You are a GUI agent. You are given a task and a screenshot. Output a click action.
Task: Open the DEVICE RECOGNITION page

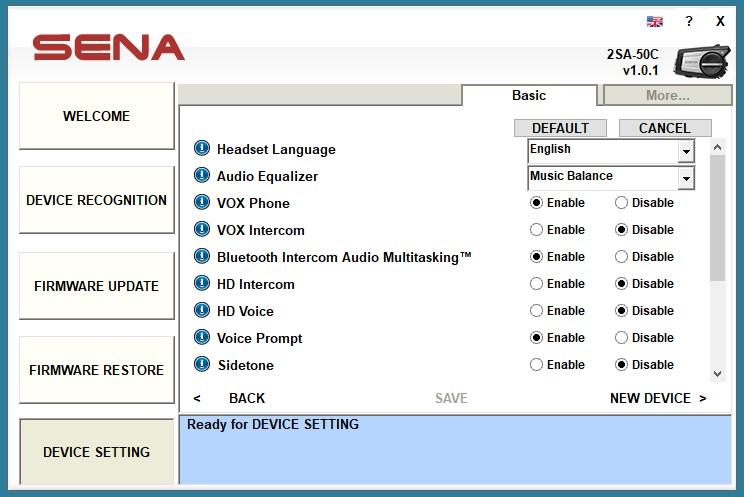coord(96,200)
